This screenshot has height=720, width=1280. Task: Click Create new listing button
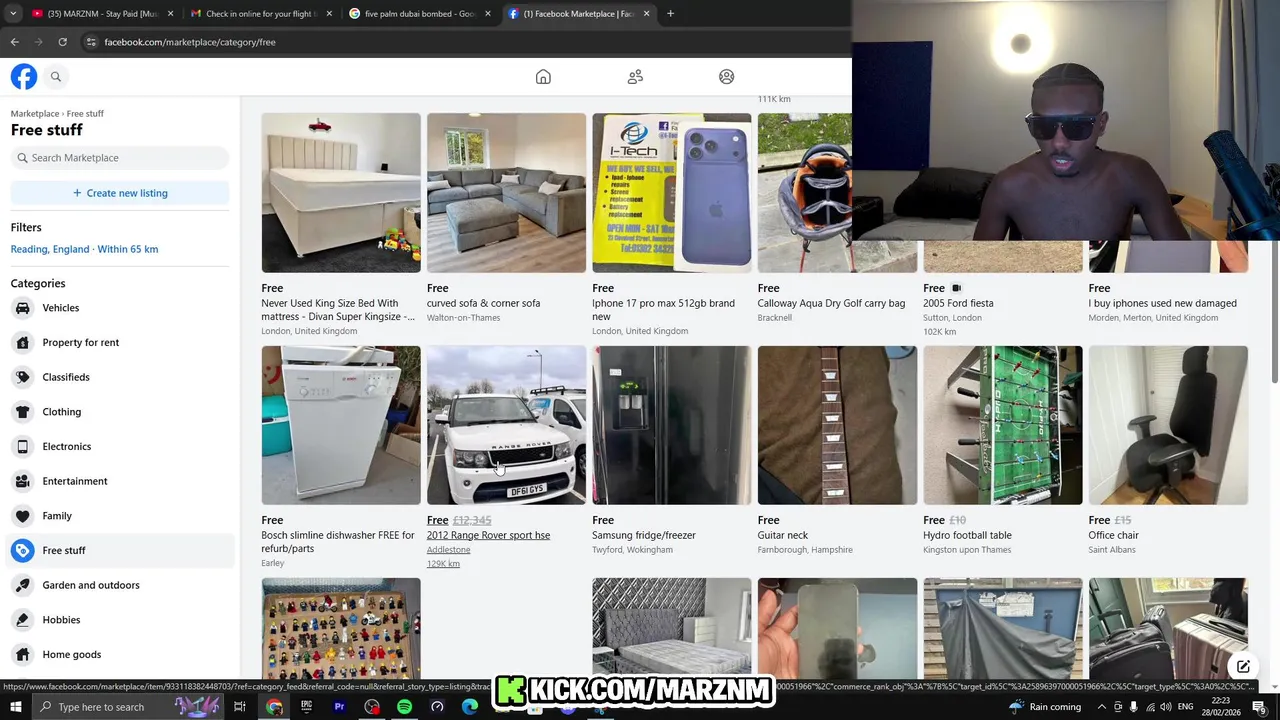(120, 193)
